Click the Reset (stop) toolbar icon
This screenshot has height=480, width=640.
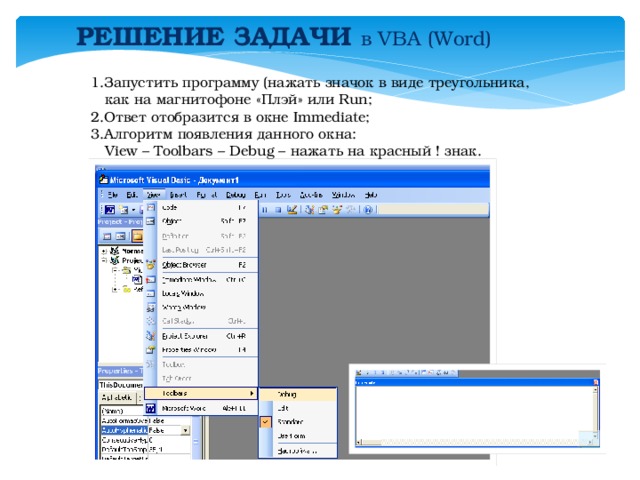pyautogui.click(x=278, y=210)
